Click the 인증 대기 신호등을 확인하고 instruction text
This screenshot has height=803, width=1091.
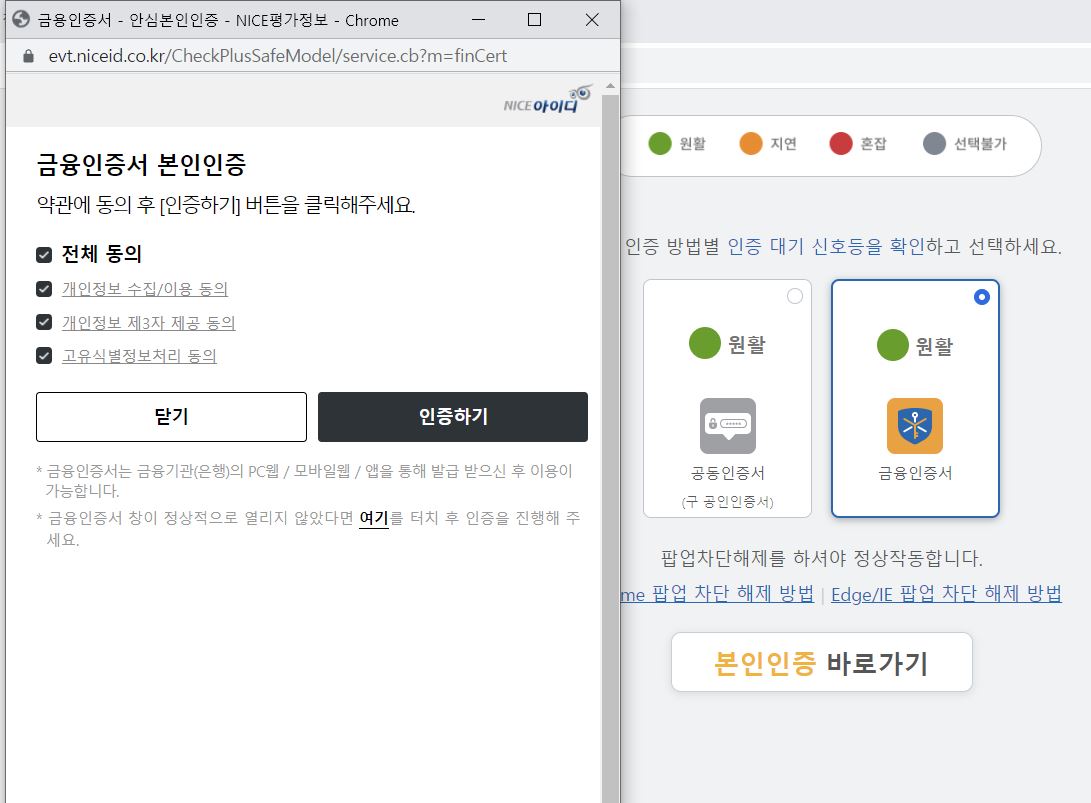click(x=844, y=246)
